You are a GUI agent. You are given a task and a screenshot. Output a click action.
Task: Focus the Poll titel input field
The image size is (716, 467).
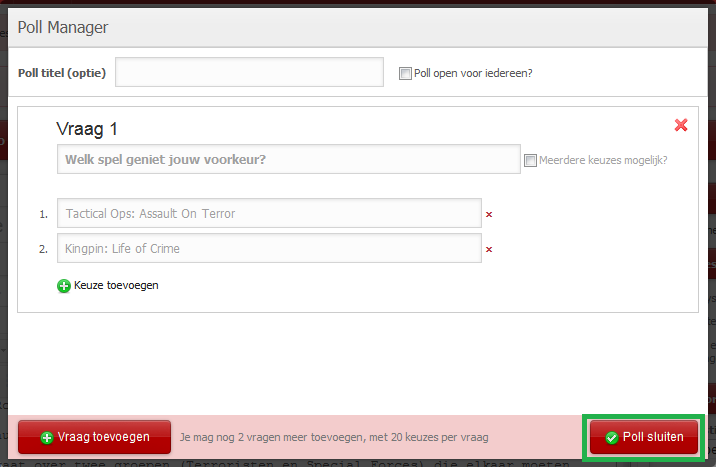point(249,72)
